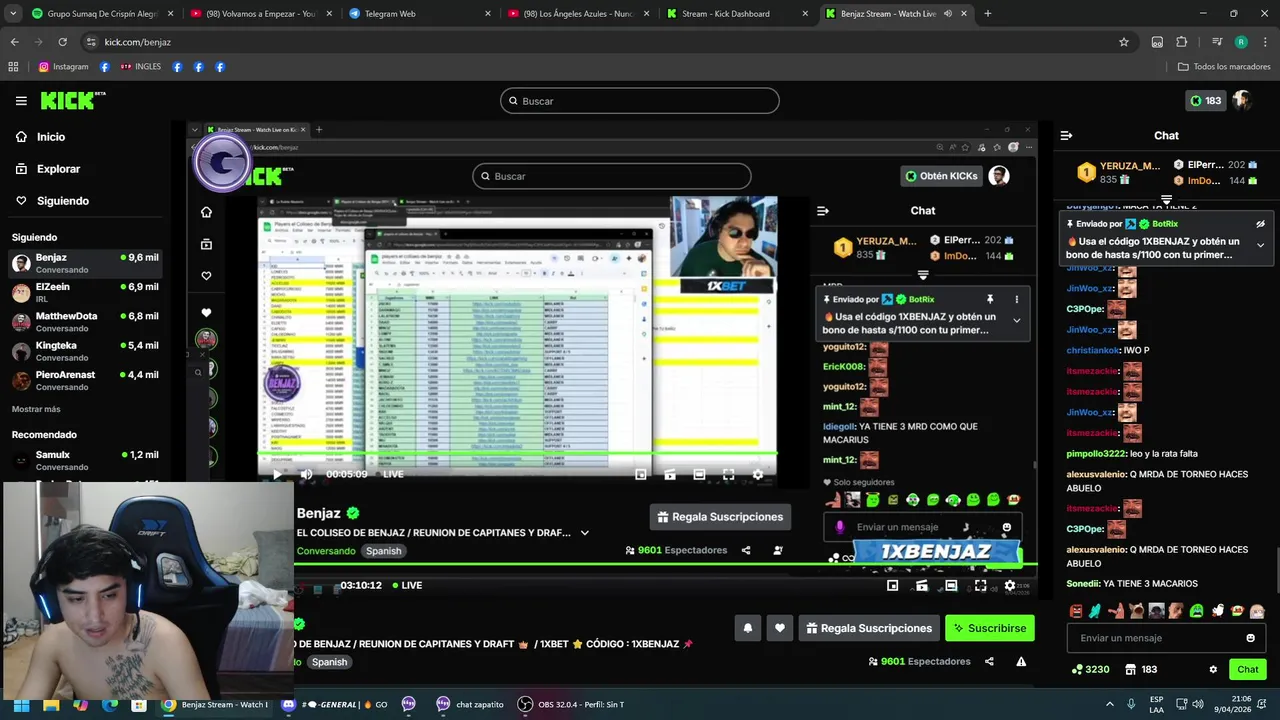The width and height of the screenshot is (1280, 720).
Task: Click the inner Obtén KICKs button
Action: [x=941, y=176]
